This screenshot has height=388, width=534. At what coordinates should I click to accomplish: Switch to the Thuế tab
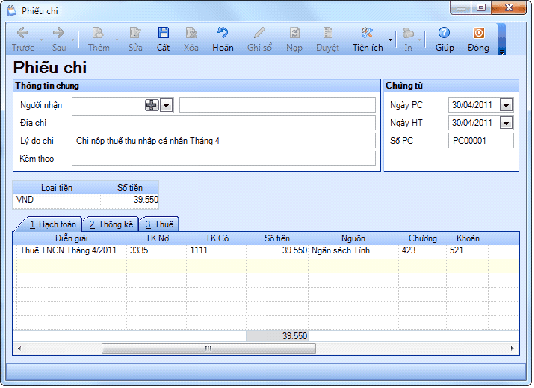click(x=160, y=224)
